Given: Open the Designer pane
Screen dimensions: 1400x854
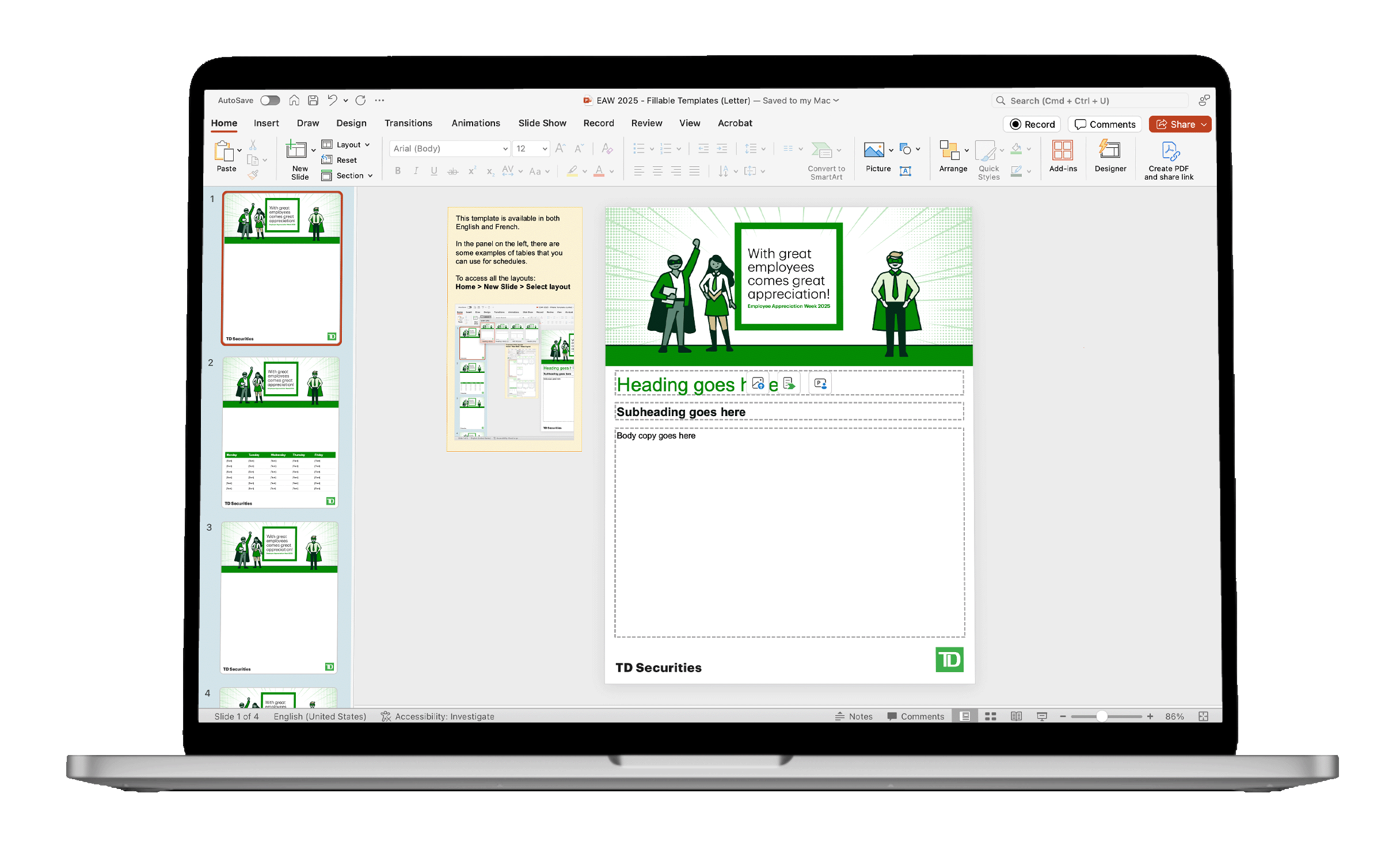Looking at the screenshot, I should coord(1110,155).
